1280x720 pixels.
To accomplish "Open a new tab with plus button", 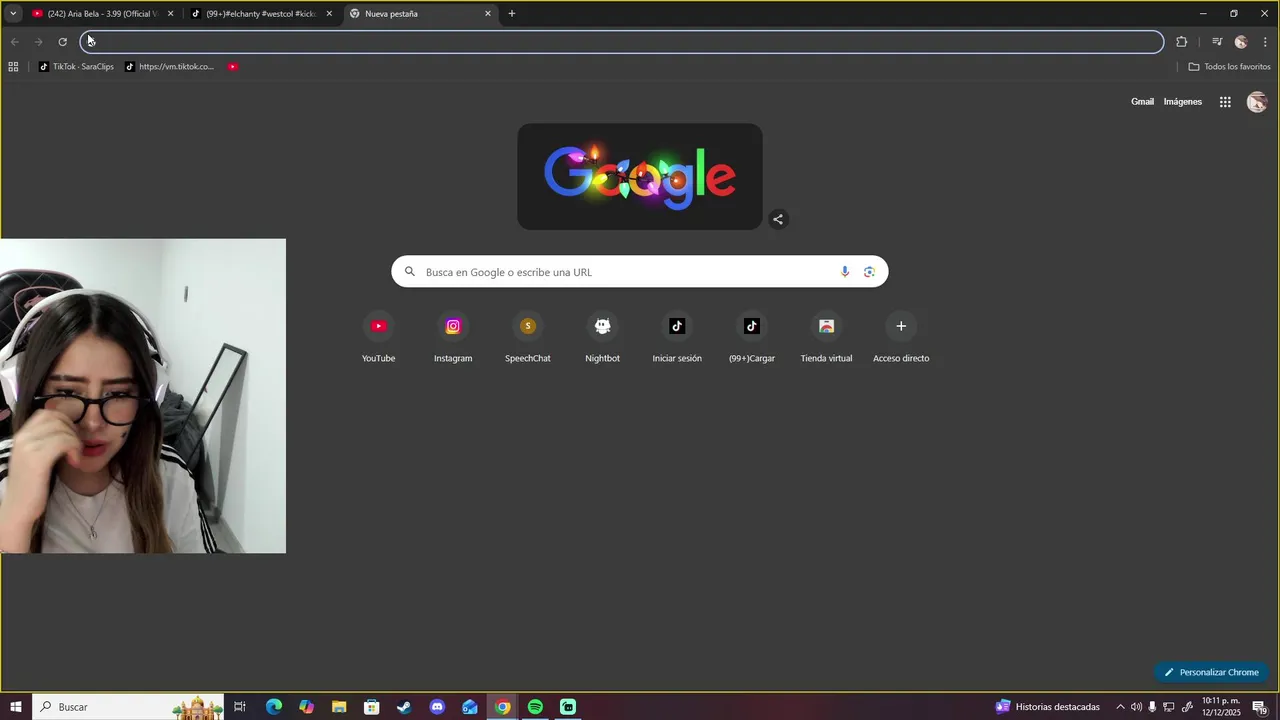I will pos(512,14).
